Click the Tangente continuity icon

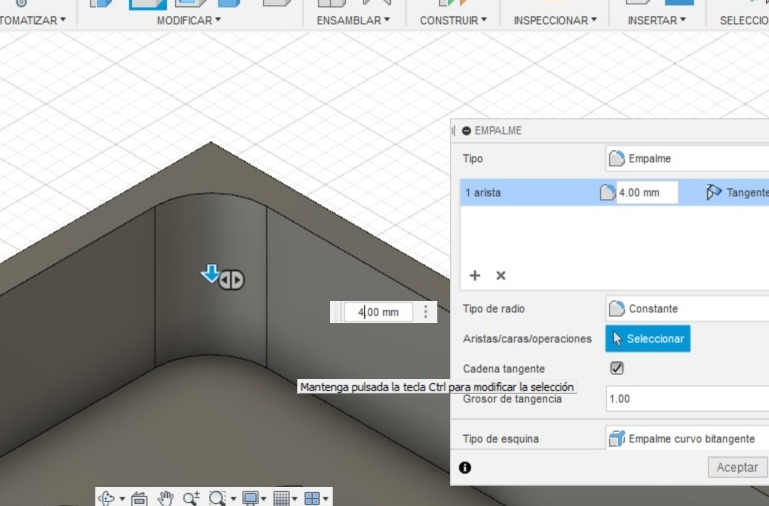point(714,192)
